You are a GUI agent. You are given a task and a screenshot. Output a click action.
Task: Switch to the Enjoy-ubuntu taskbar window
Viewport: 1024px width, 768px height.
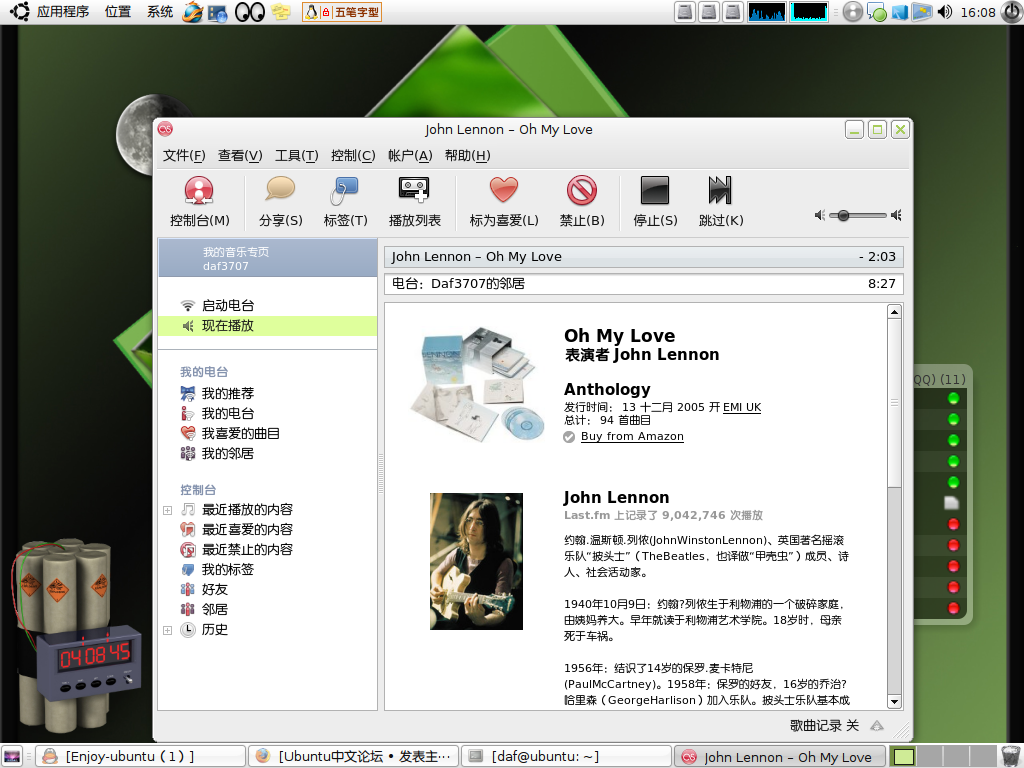[140, 756]
